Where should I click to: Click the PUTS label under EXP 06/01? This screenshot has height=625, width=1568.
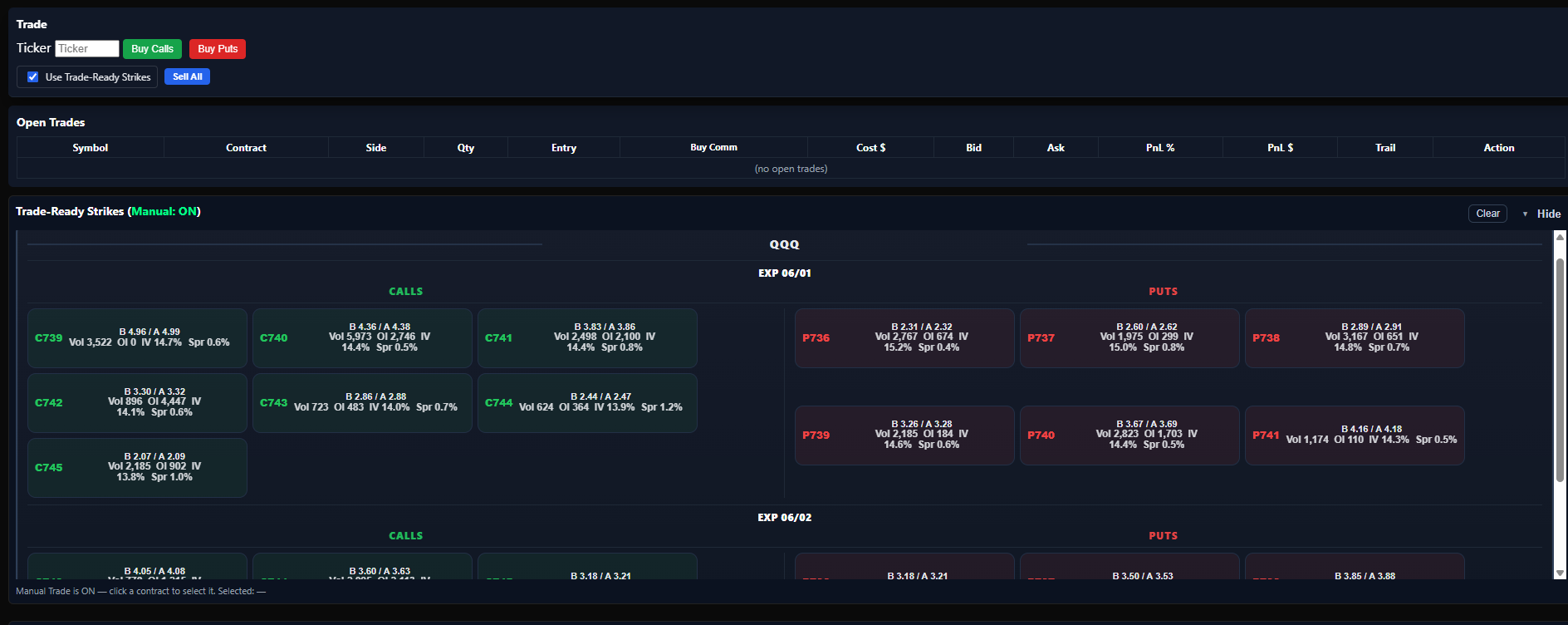click(x=1163, y=292)
